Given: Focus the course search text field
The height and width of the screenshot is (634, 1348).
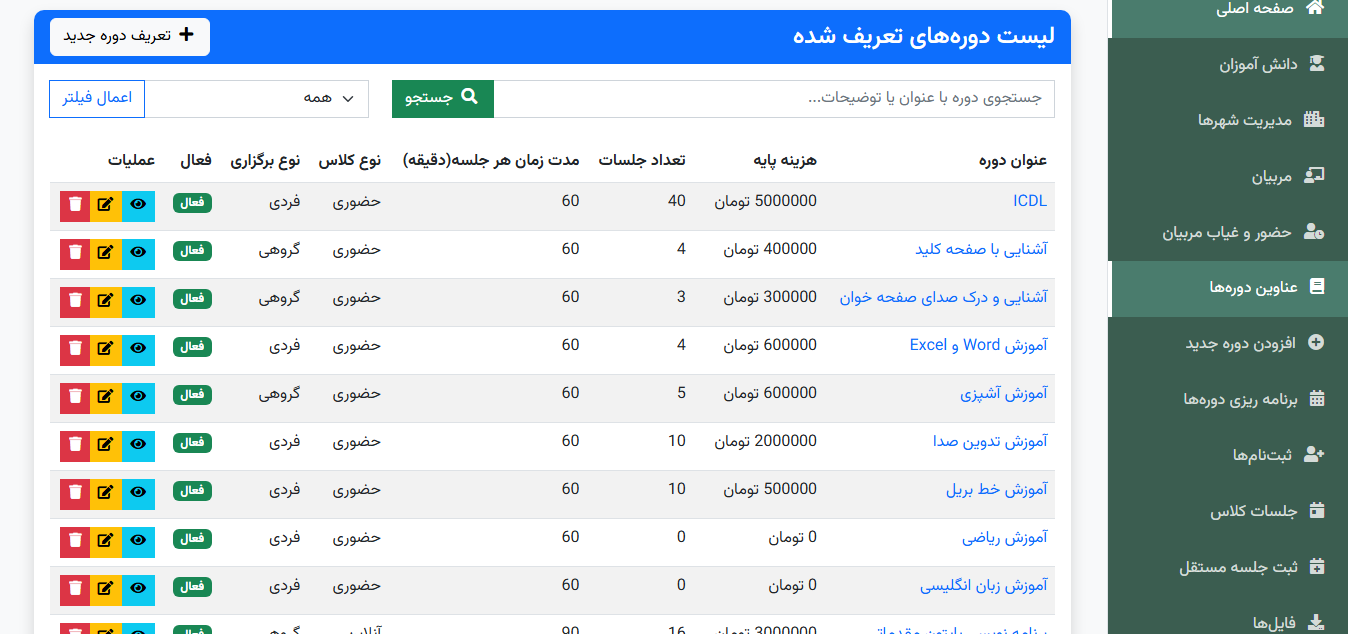Looking at the screenshot, I should [774, 98].
